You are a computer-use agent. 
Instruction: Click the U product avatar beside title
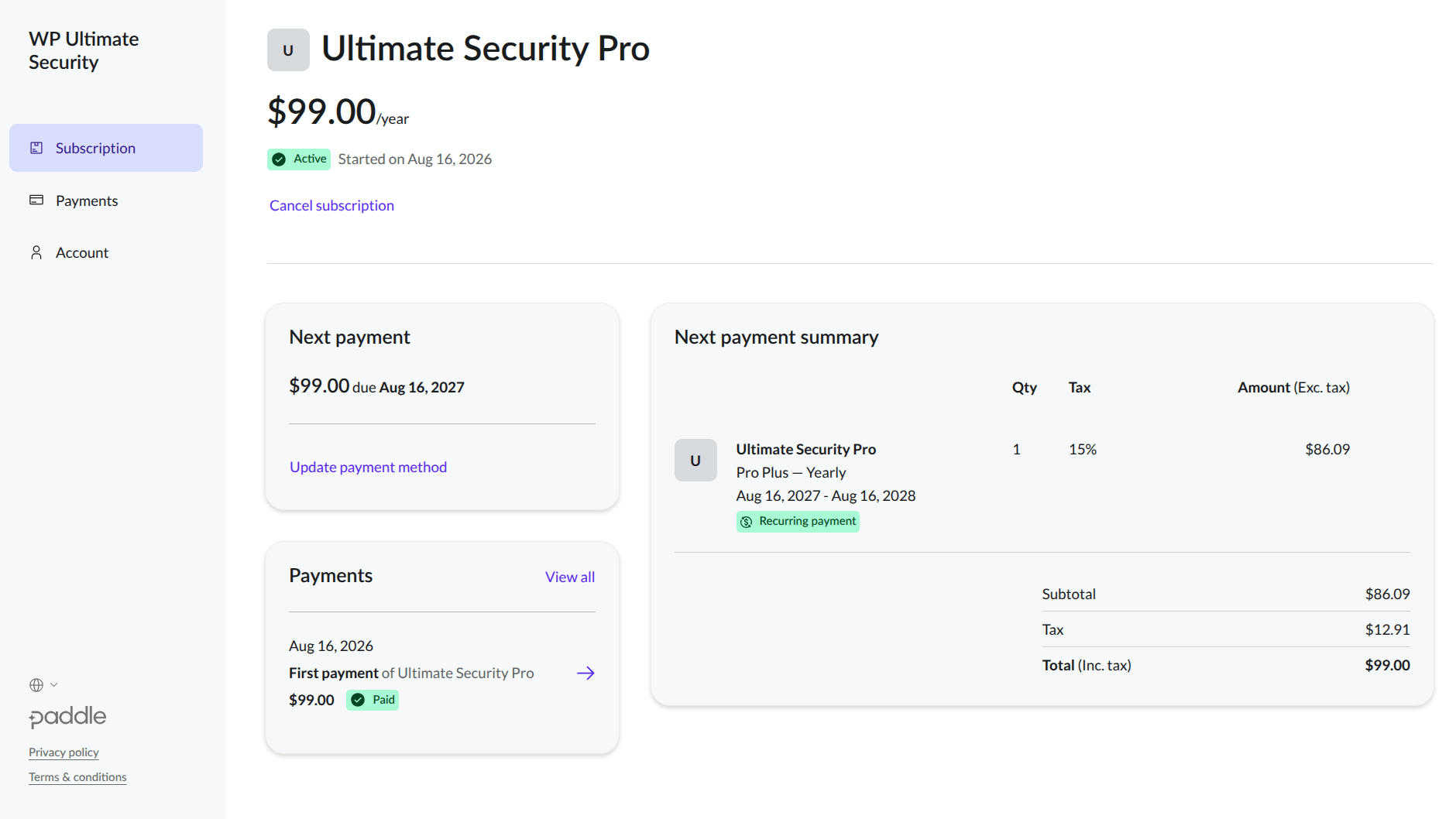(288, 50)
